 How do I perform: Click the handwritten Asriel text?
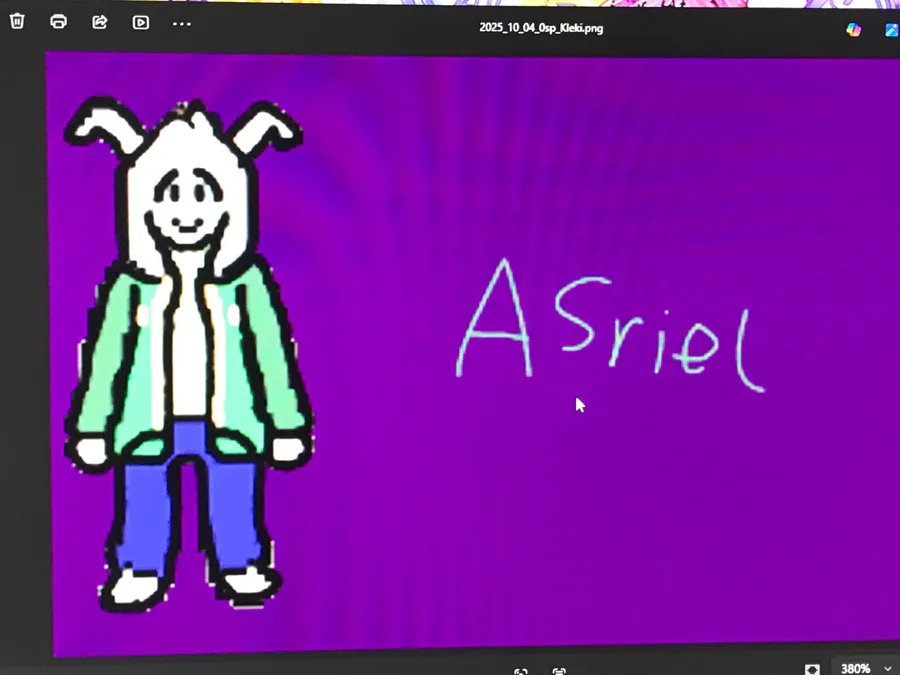(611, 326)
